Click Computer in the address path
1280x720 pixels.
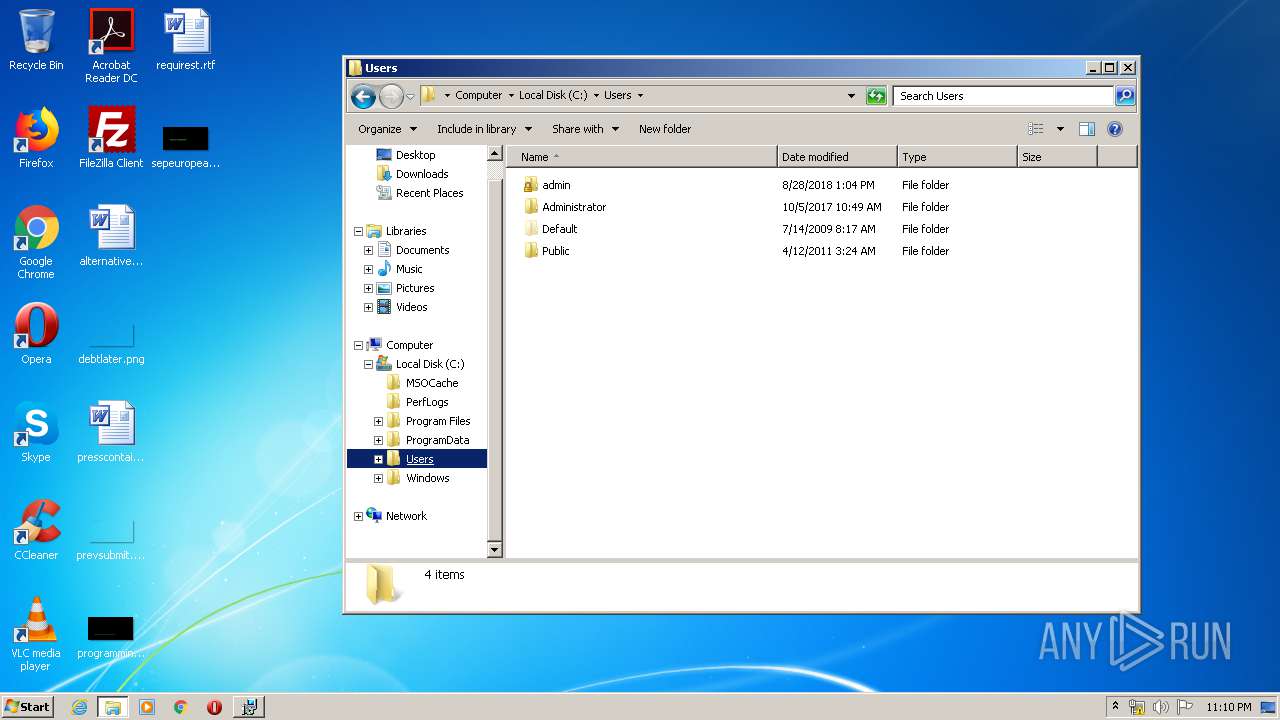(x=478, y=95)
